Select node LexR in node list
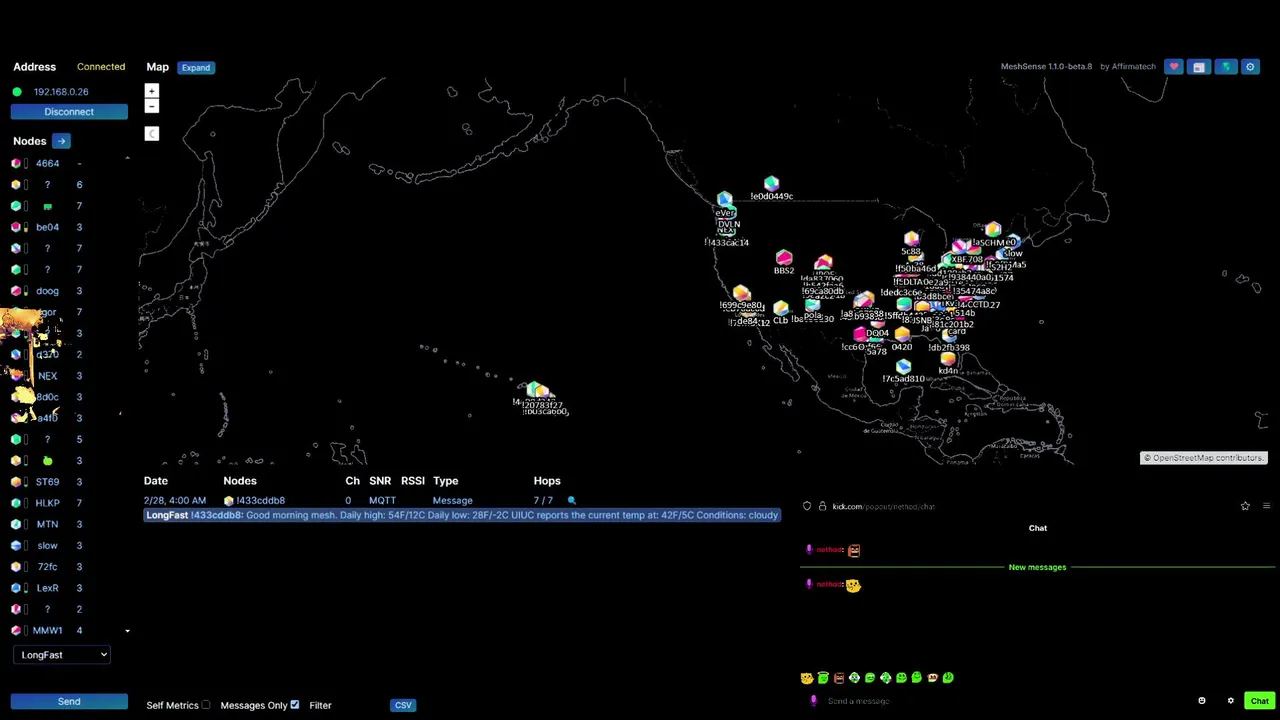1280x720 pixels. pyautogui.click(x=47, y=588)
